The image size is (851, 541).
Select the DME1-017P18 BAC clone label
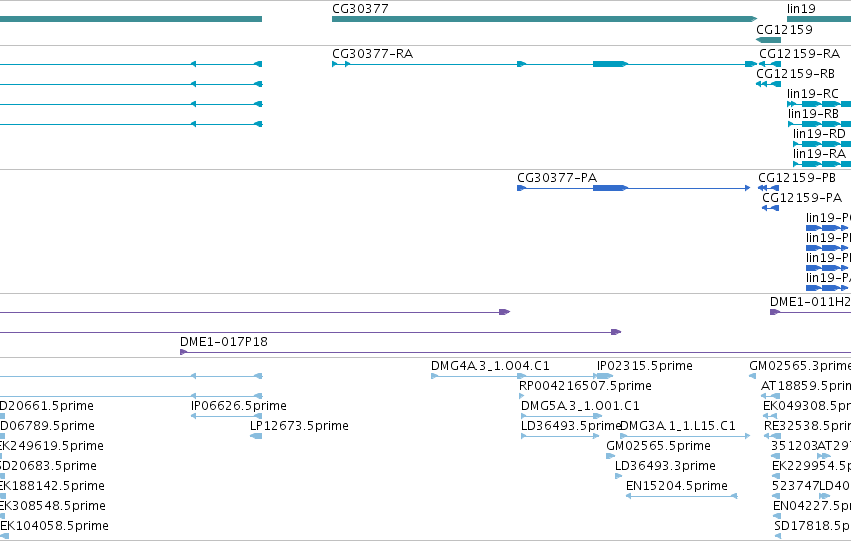pos(224,342)
